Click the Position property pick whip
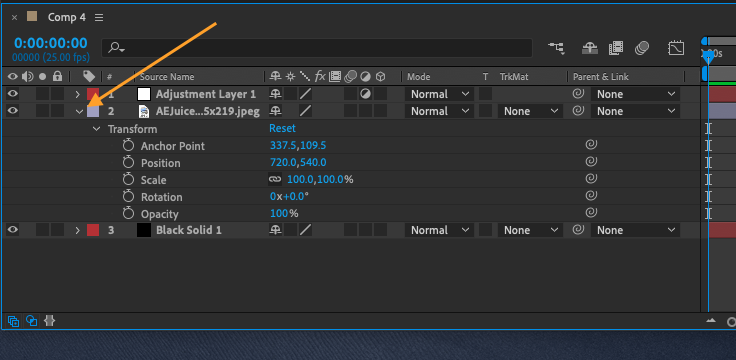 pyautogui.click(x=591, y=161)
